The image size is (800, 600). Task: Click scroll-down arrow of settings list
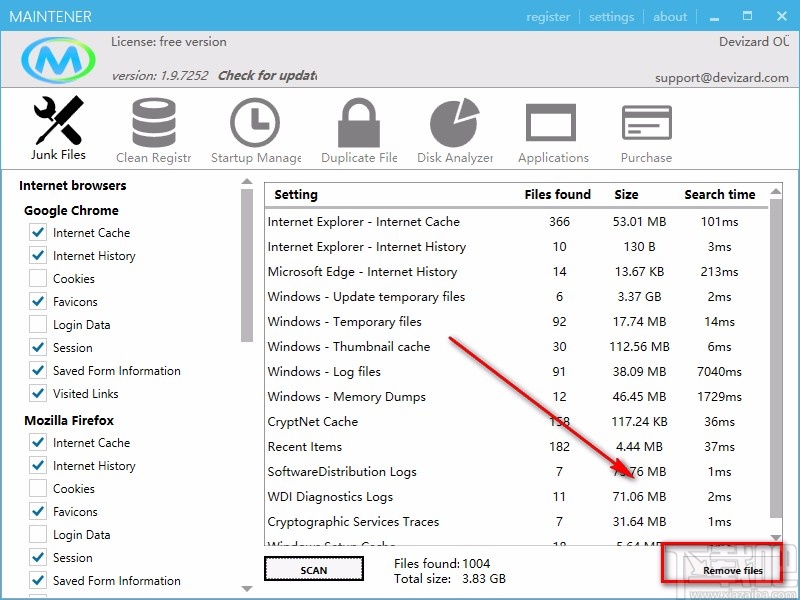coord(247,589)
